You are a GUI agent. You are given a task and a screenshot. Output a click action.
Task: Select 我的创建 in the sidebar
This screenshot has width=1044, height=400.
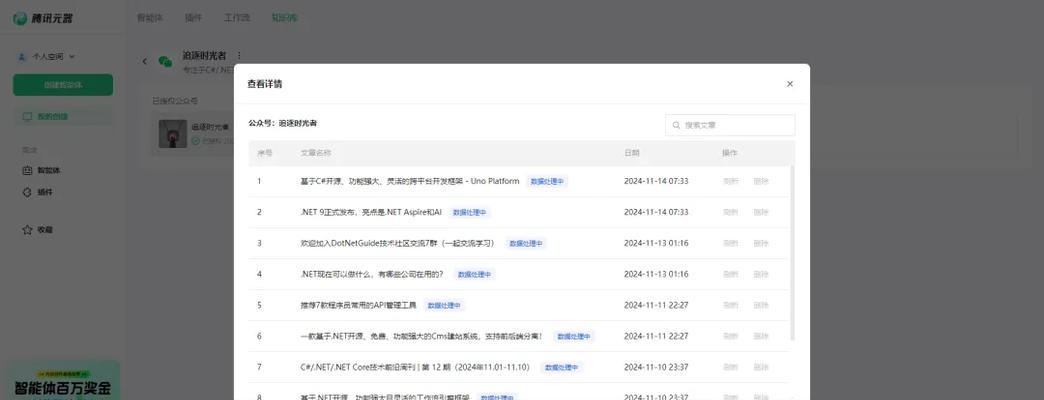point(63,116)
